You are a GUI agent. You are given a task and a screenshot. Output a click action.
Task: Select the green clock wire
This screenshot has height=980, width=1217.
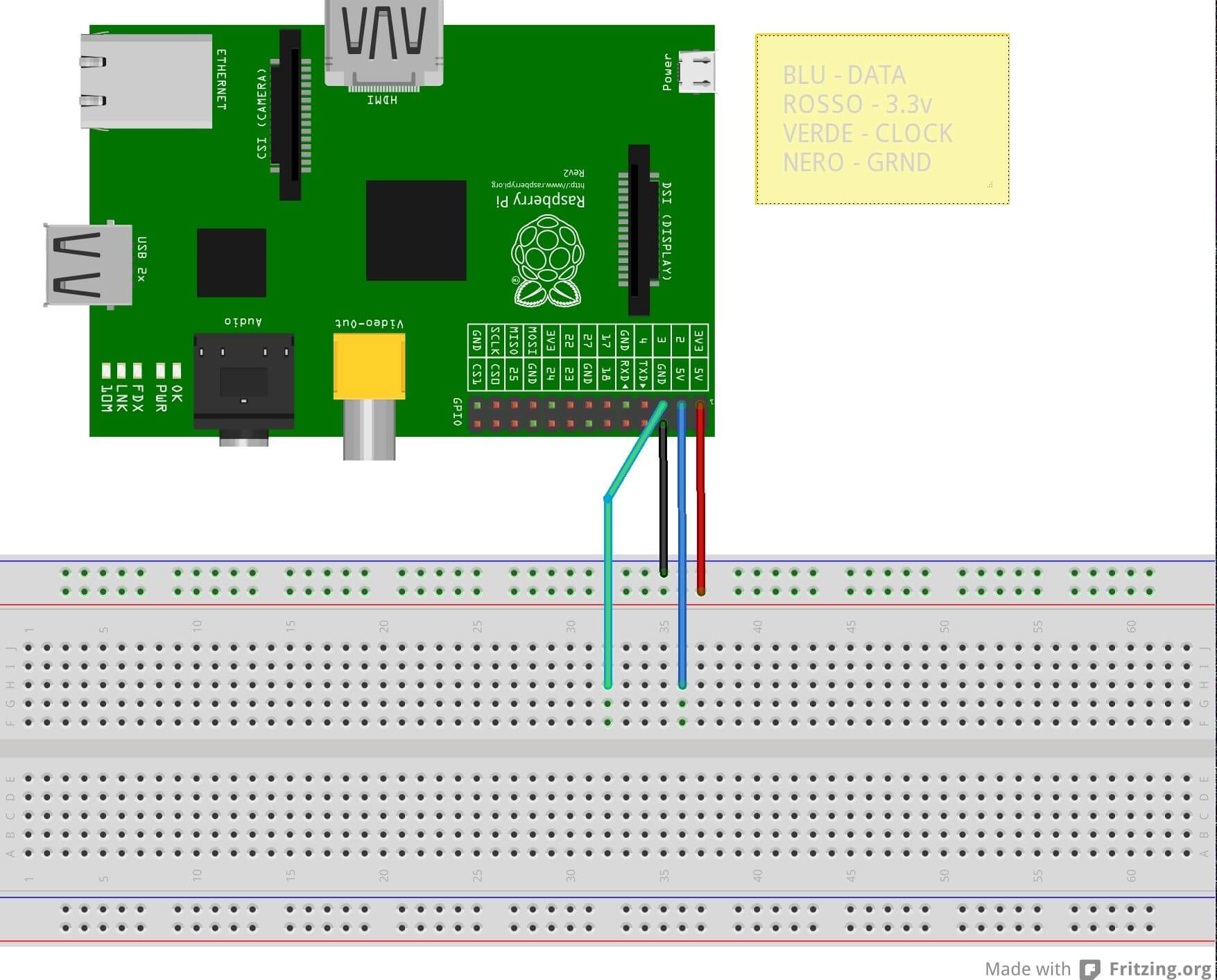point(608,590)
